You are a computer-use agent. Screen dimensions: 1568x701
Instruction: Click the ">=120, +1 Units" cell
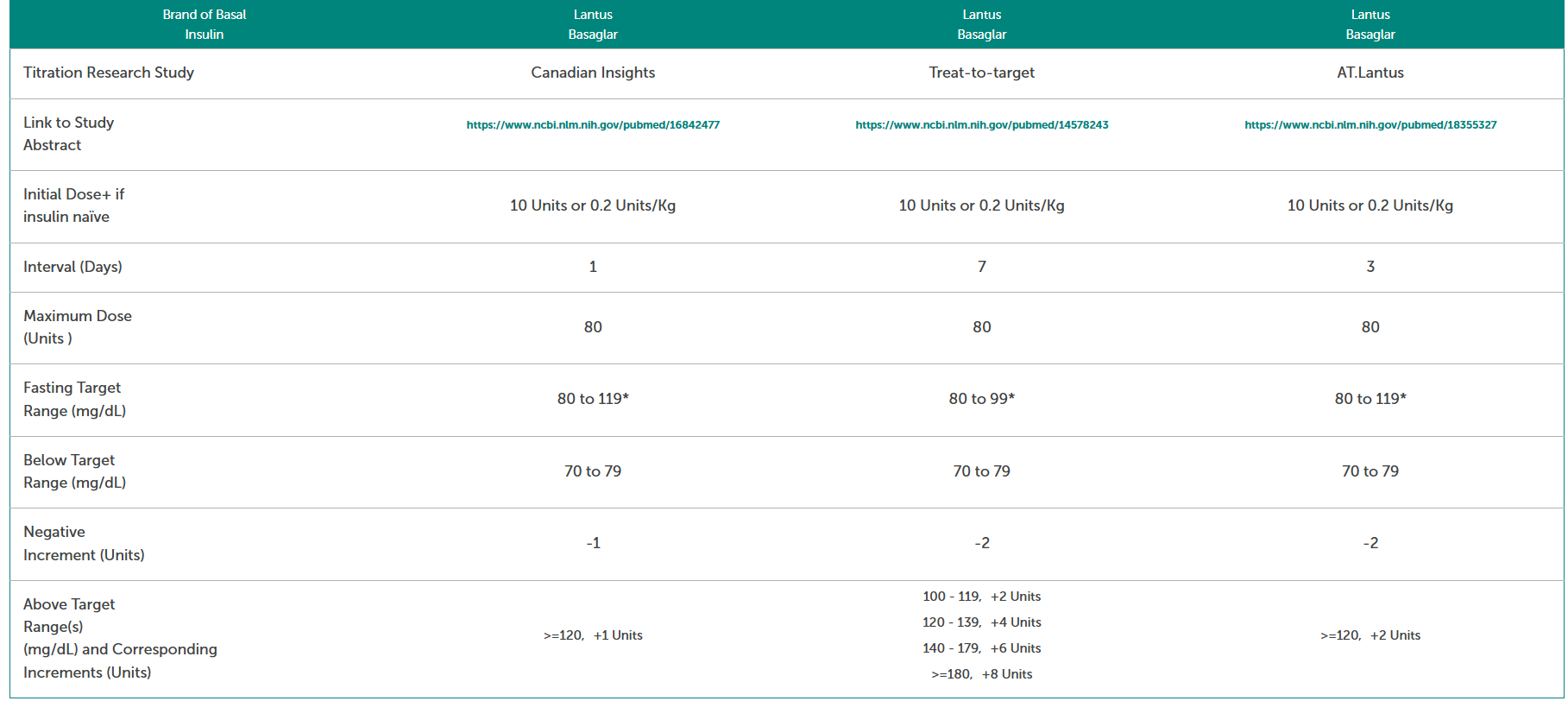(x=593, y=635)
